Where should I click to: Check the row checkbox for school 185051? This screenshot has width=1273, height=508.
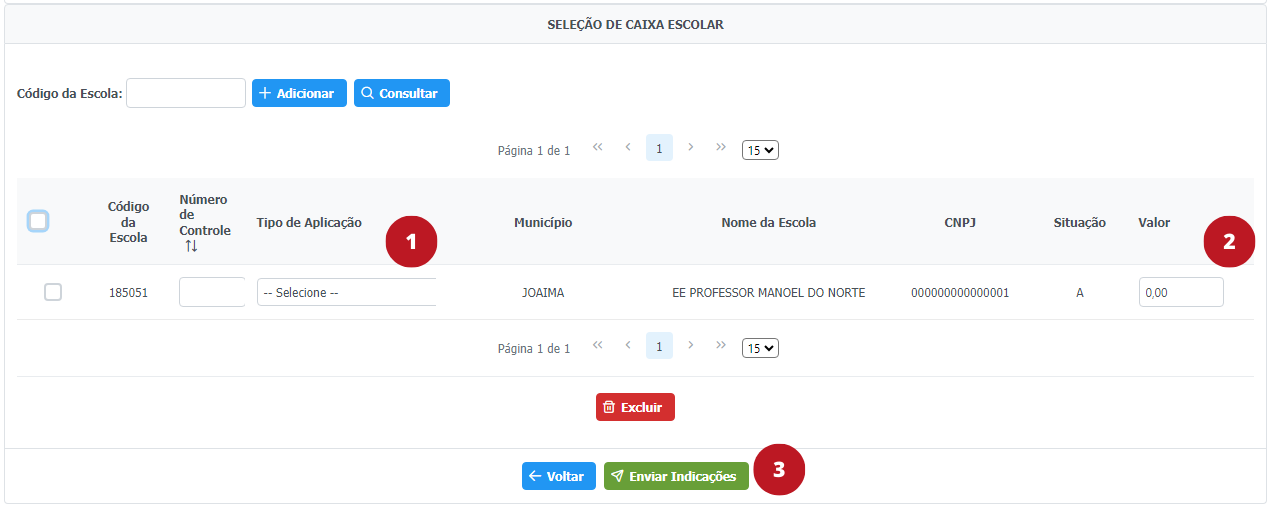53,292
